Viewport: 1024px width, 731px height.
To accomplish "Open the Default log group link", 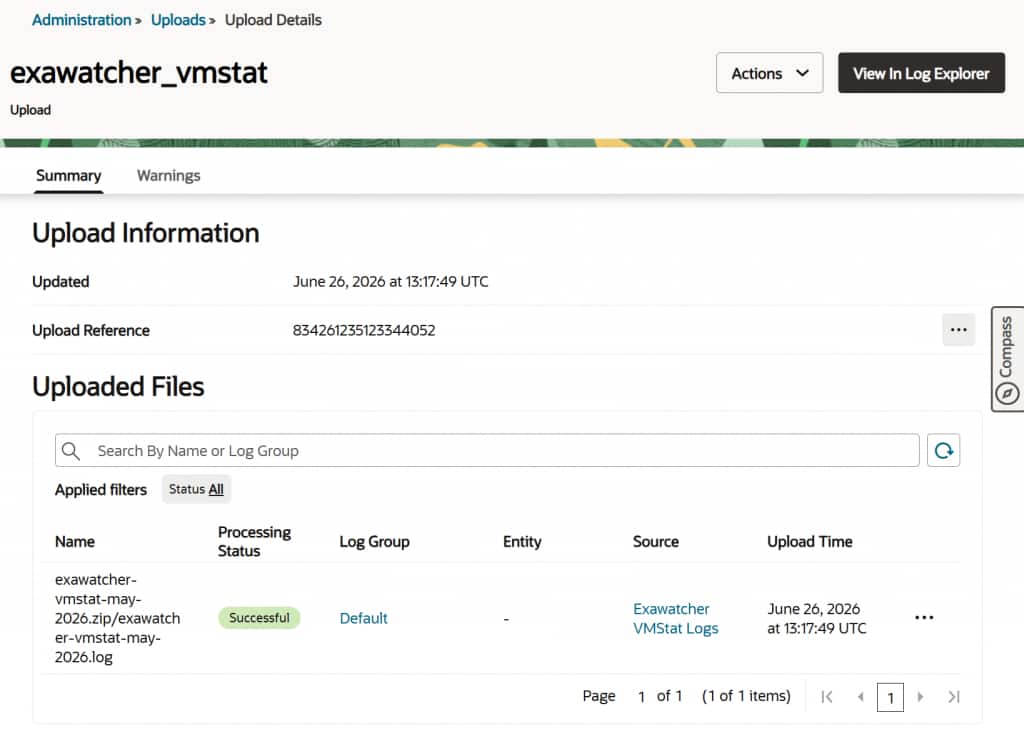I will 363,618.
